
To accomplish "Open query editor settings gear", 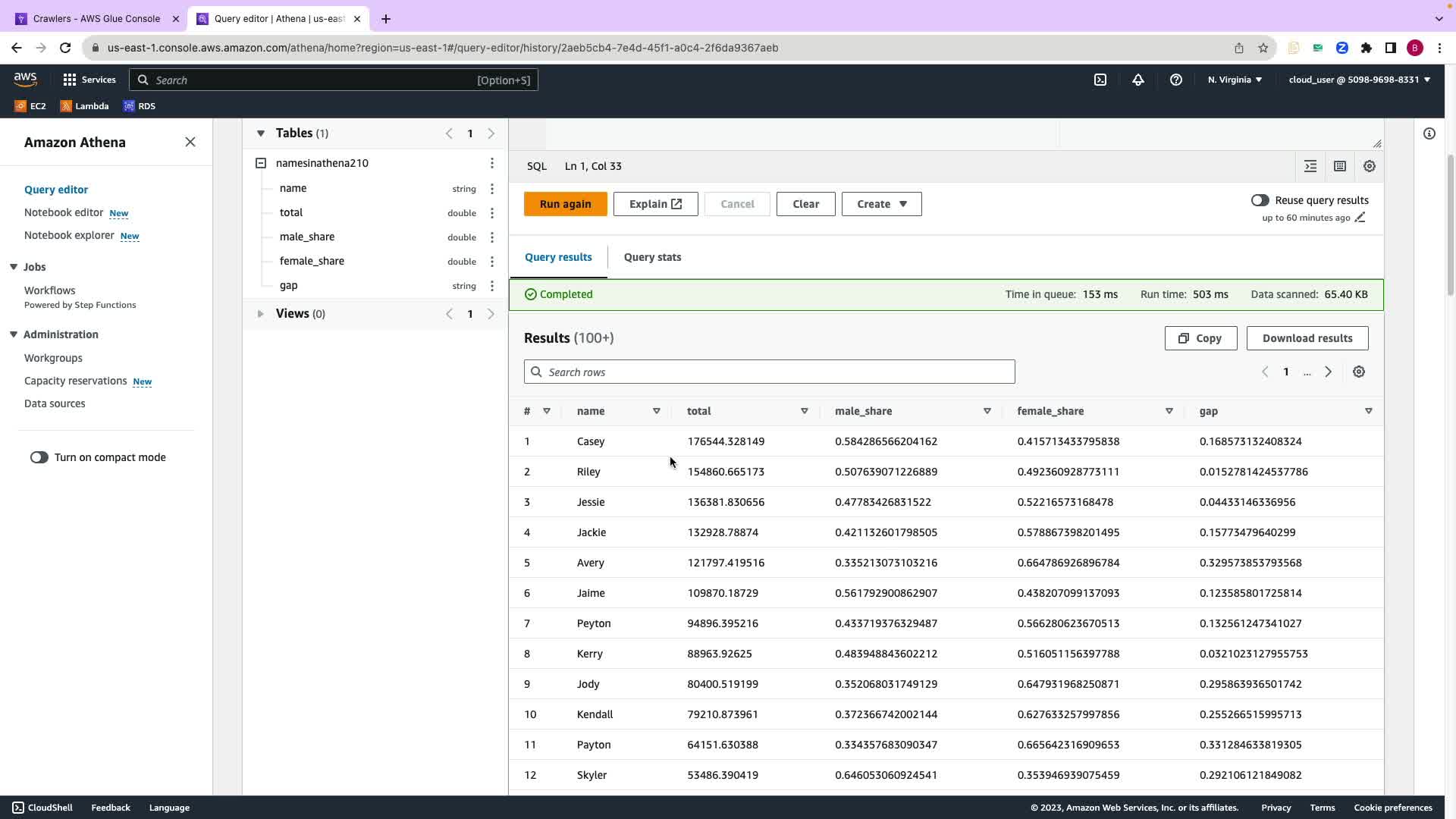I will [1370, 166].
